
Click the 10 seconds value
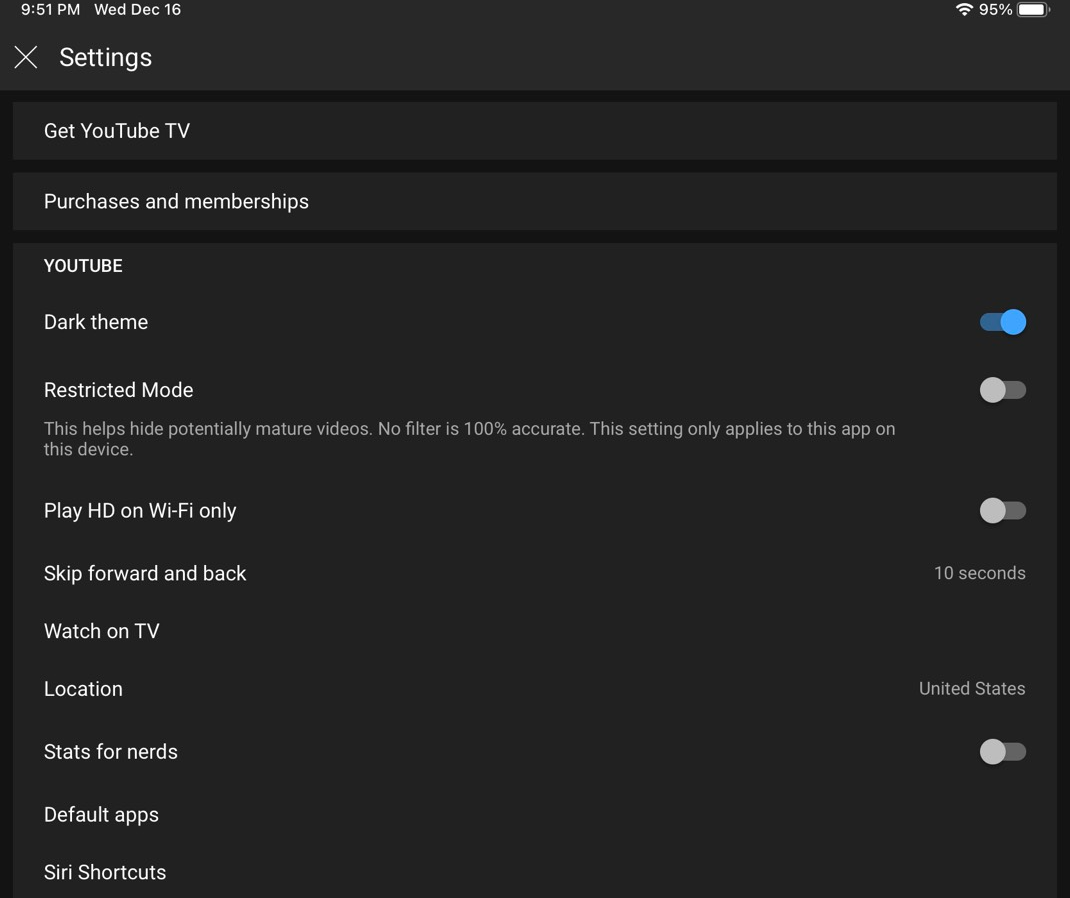pyautogui.click(x=979, y=573)
